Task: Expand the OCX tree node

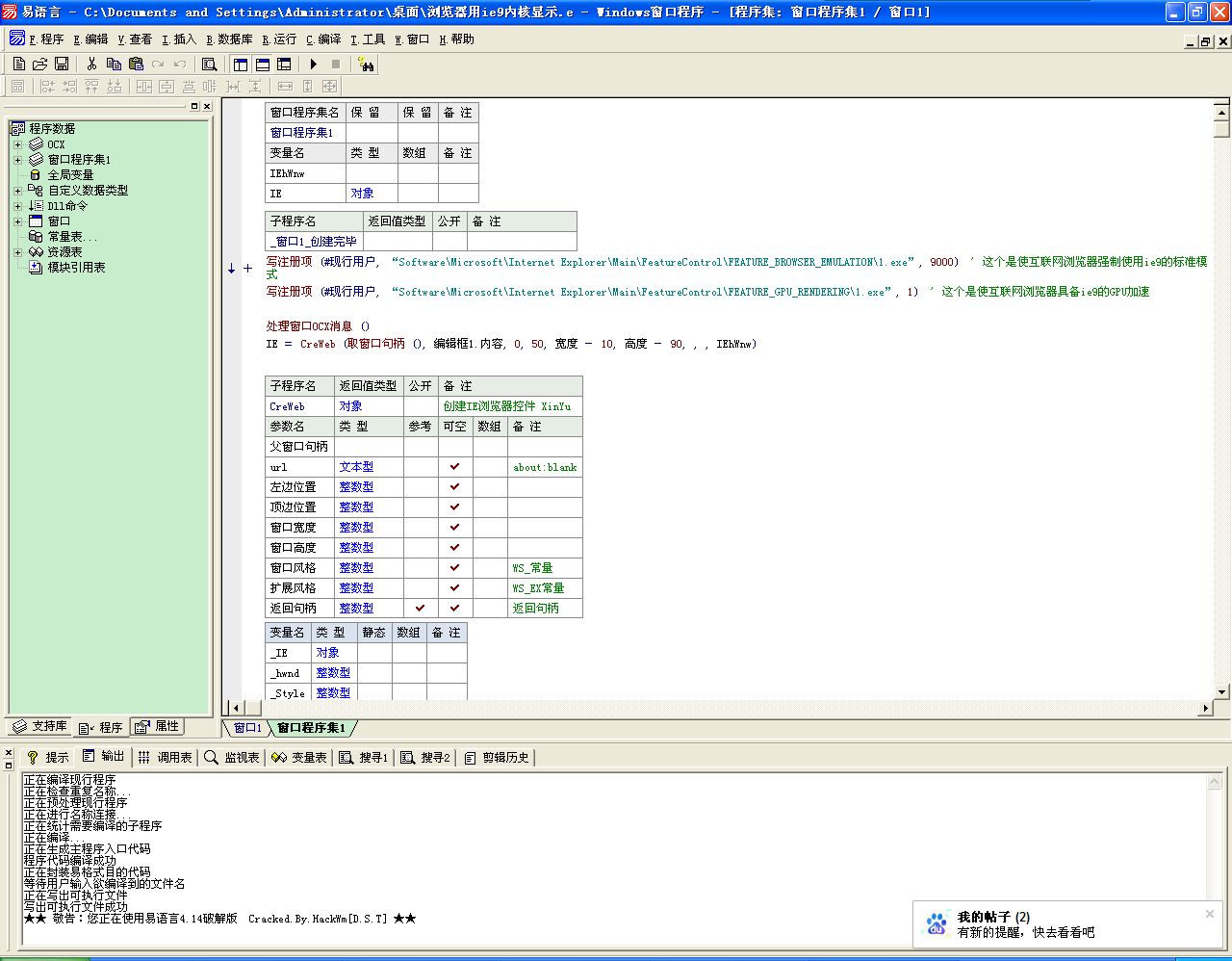Action: [x=17, y=144]
